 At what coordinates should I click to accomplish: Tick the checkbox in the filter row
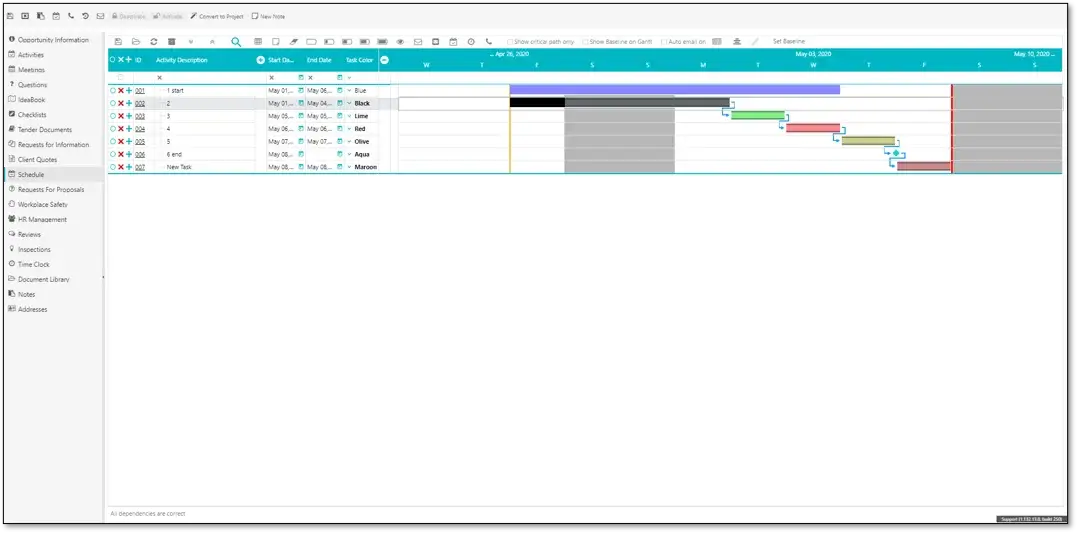121,78
